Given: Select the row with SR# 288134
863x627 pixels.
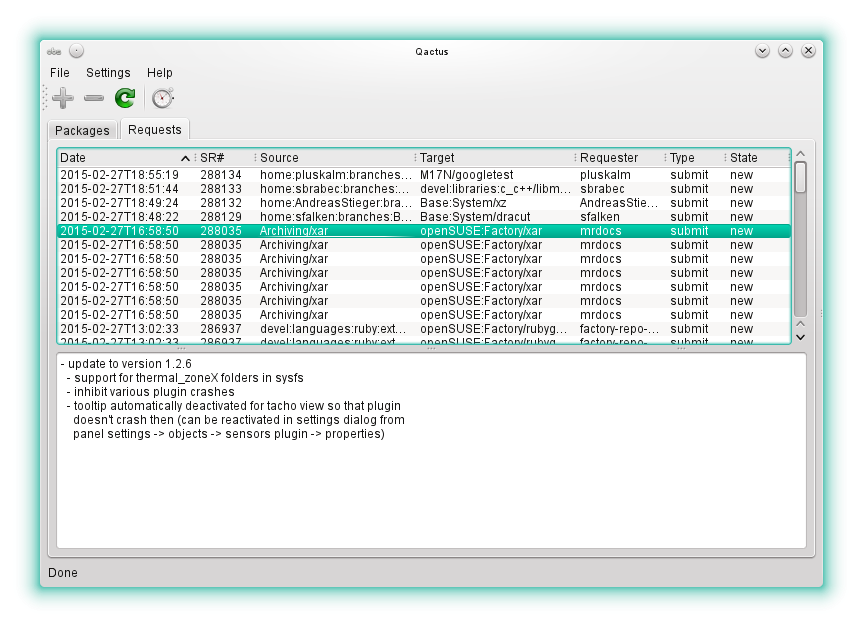Looking at the screenshot, I should click(424, 175).
